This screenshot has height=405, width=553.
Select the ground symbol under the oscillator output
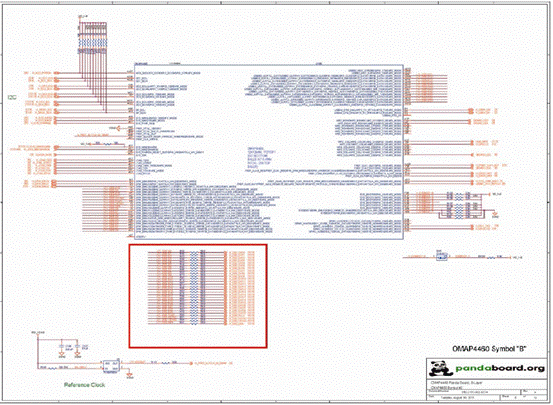[129, 375]
